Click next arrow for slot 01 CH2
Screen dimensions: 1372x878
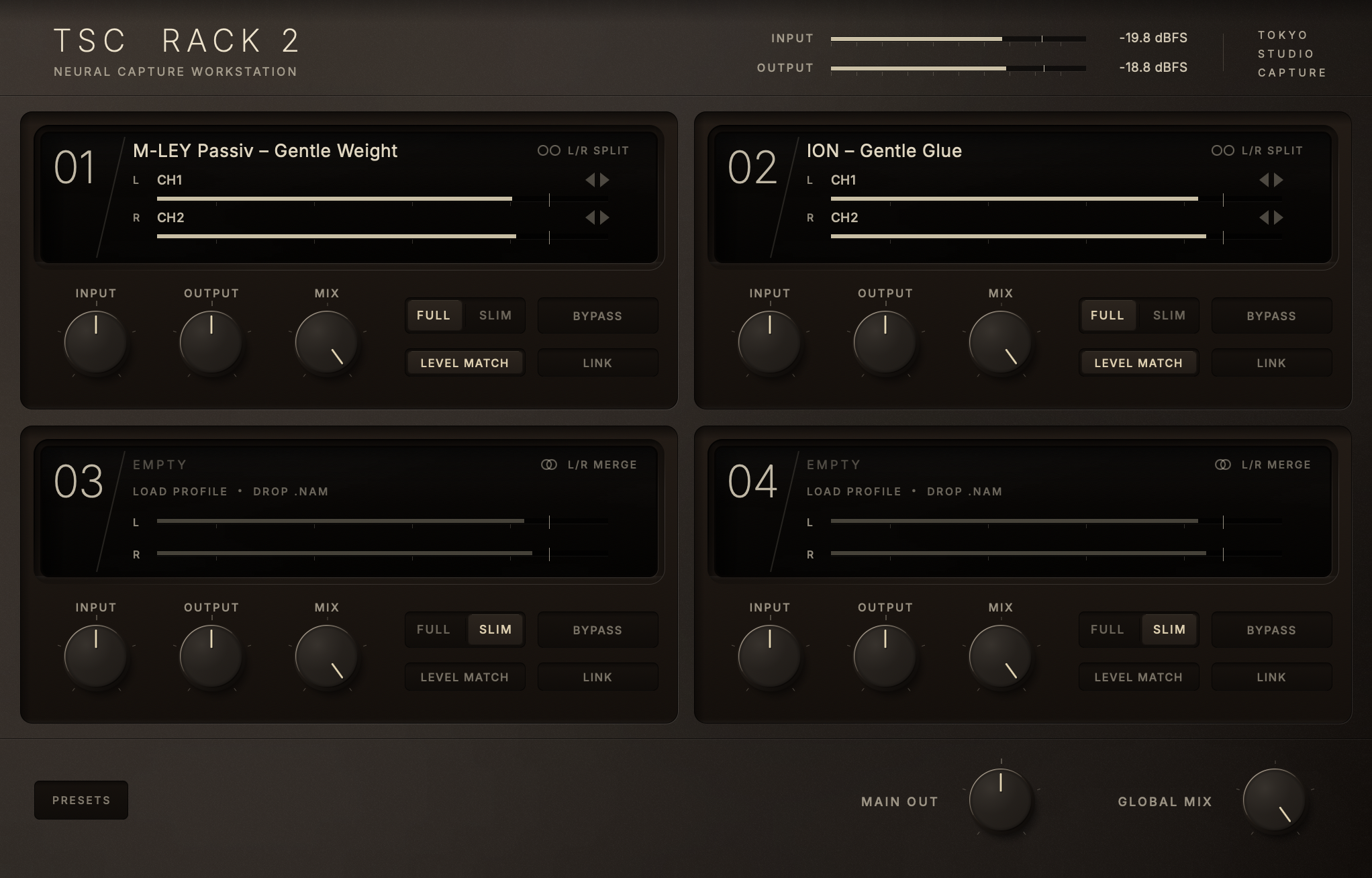point(605,217)
